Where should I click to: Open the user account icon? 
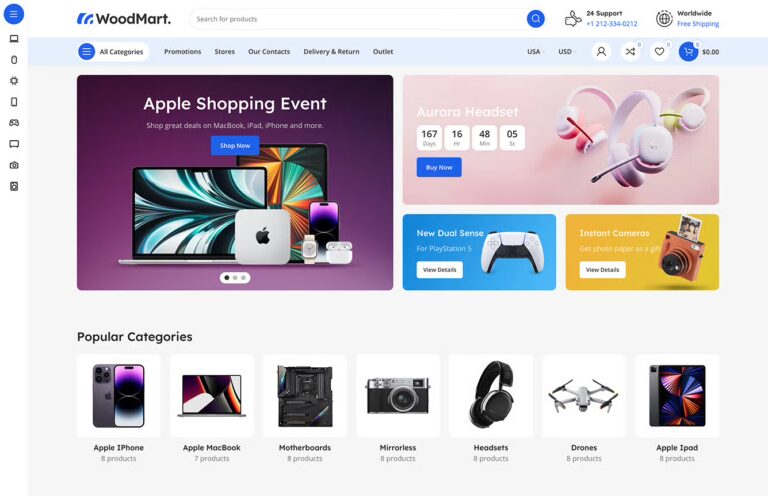601,51
